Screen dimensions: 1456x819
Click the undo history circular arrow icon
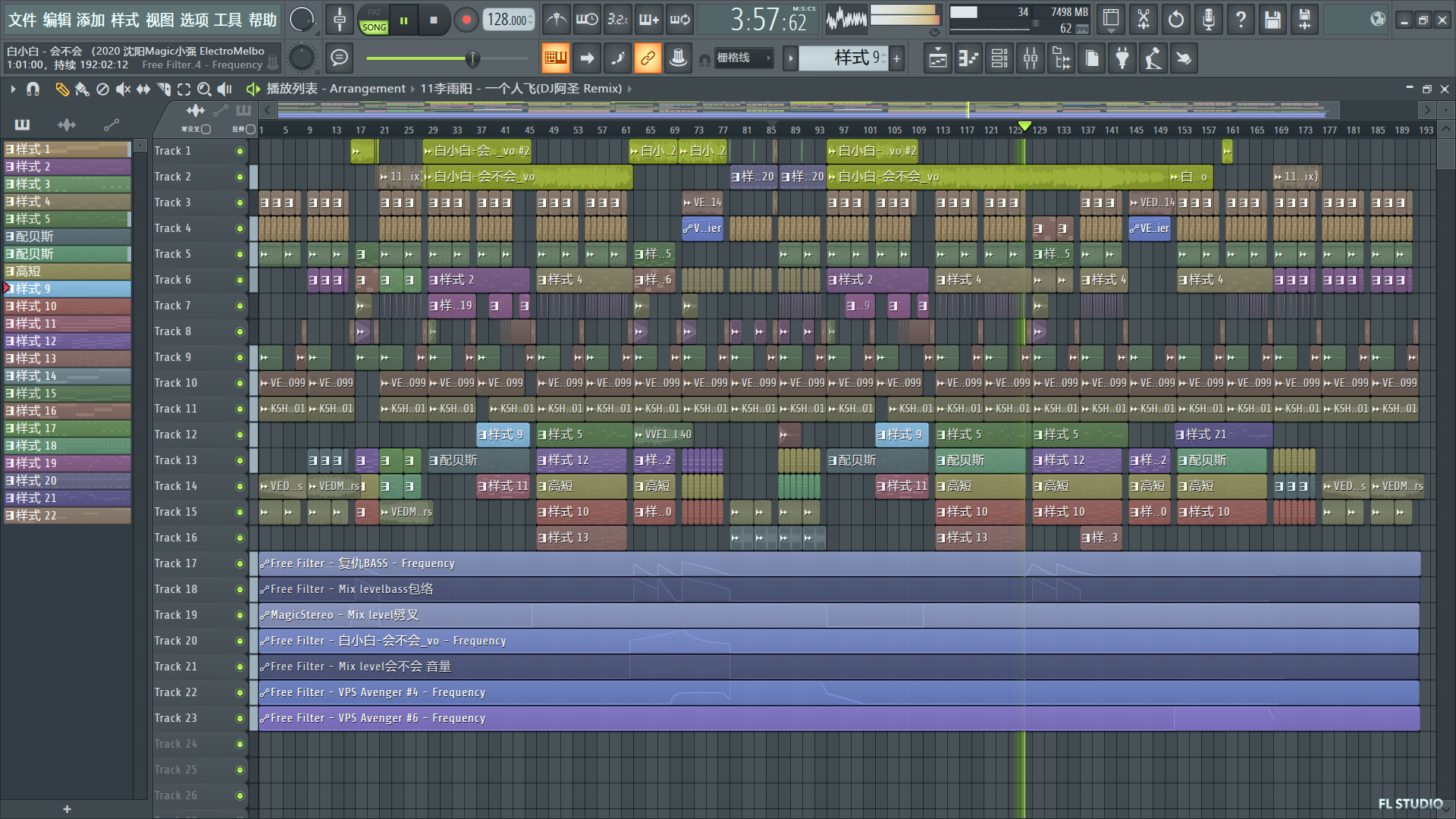[1175, 20]
